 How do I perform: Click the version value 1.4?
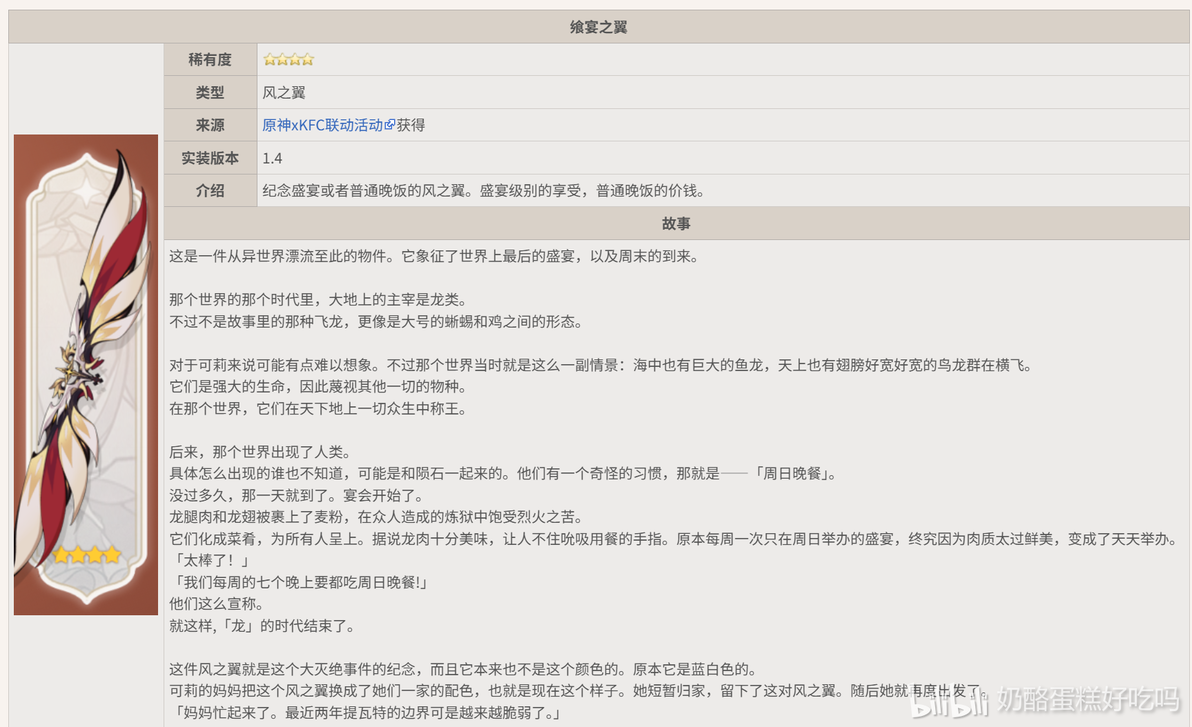tap(272, 158)
